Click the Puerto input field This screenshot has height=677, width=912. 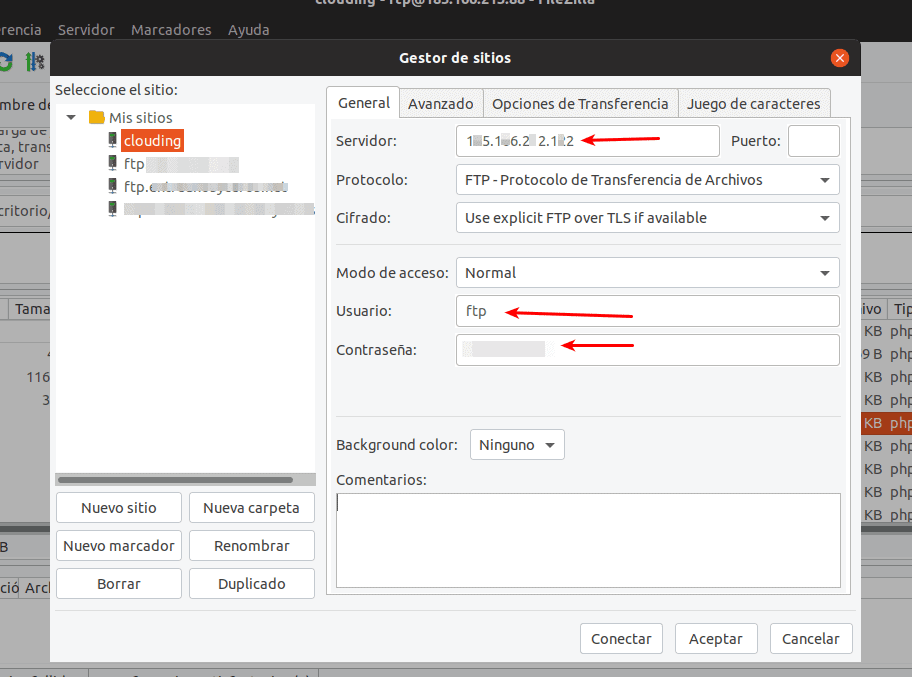click(x=813, y=141)
